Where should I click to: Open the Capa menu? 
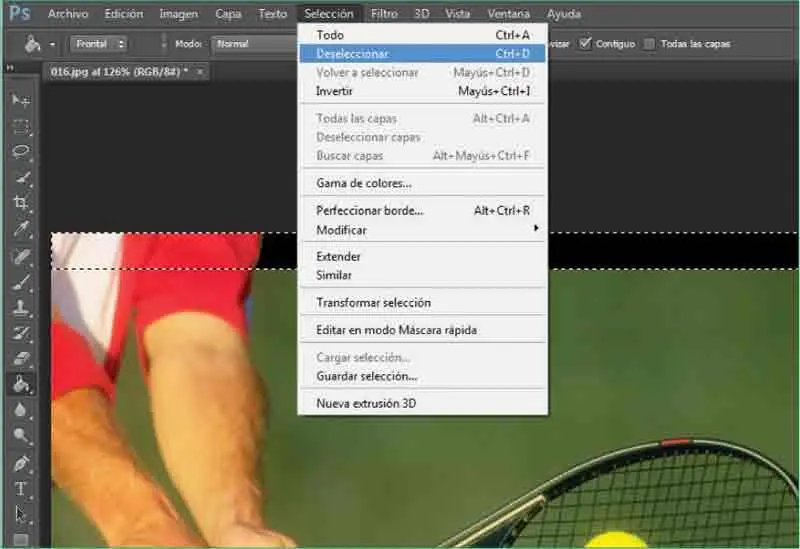point(228,14)
